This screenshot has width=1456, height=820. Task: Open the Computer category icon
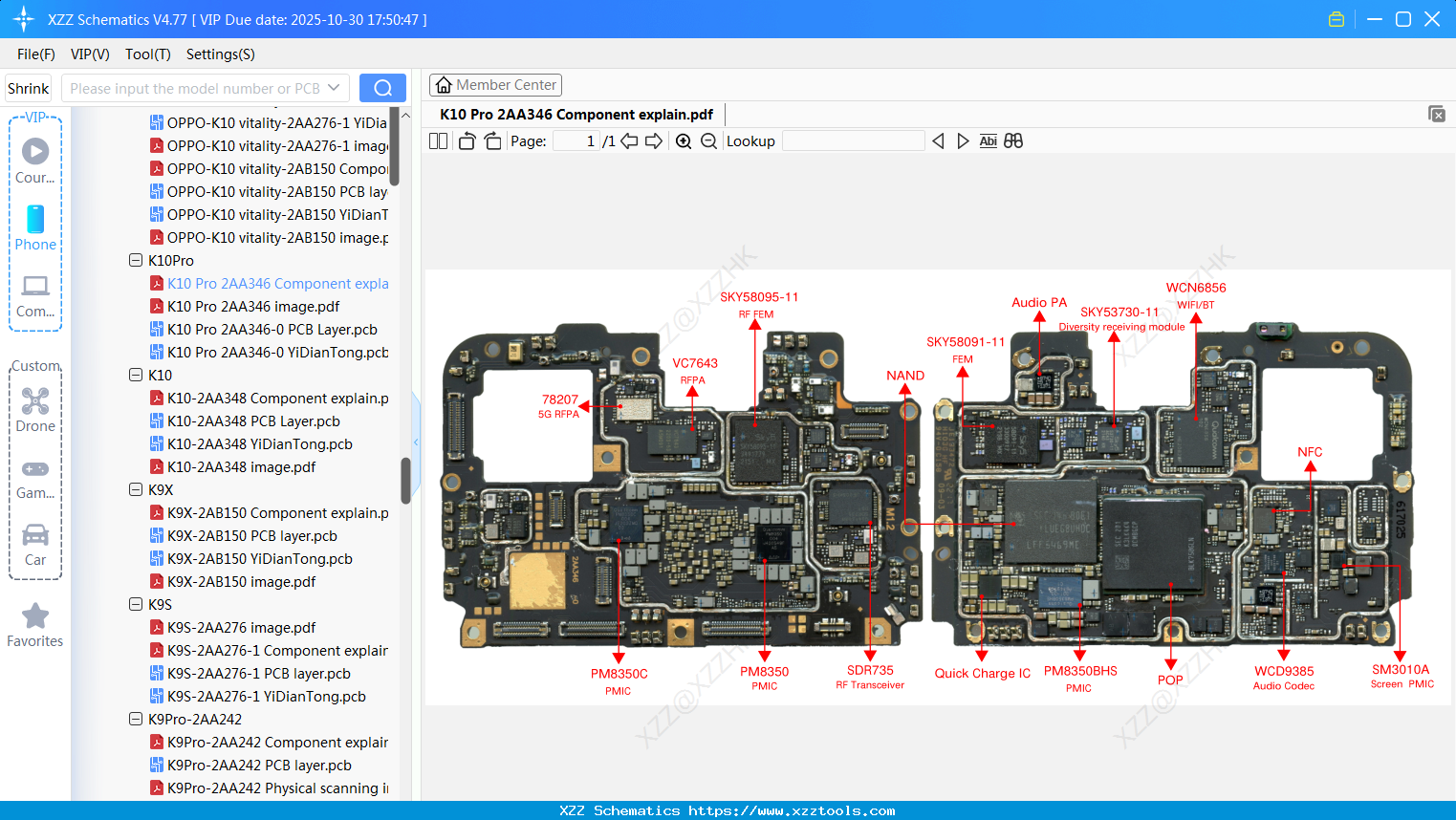(x=35, y=295)
